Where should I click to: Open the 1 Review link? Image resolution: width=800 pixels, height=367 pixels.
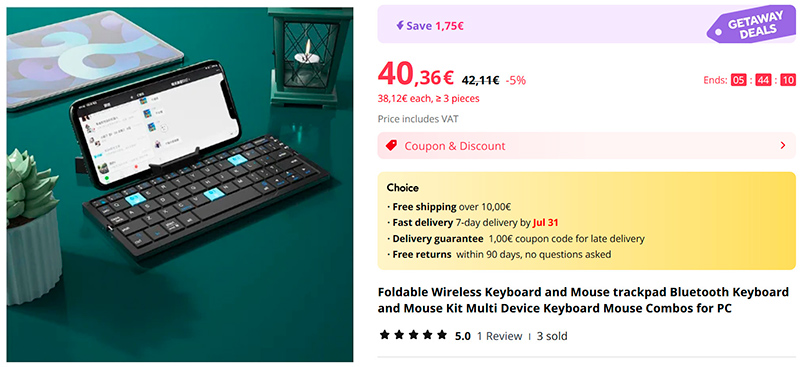click(x=499, y=336)
